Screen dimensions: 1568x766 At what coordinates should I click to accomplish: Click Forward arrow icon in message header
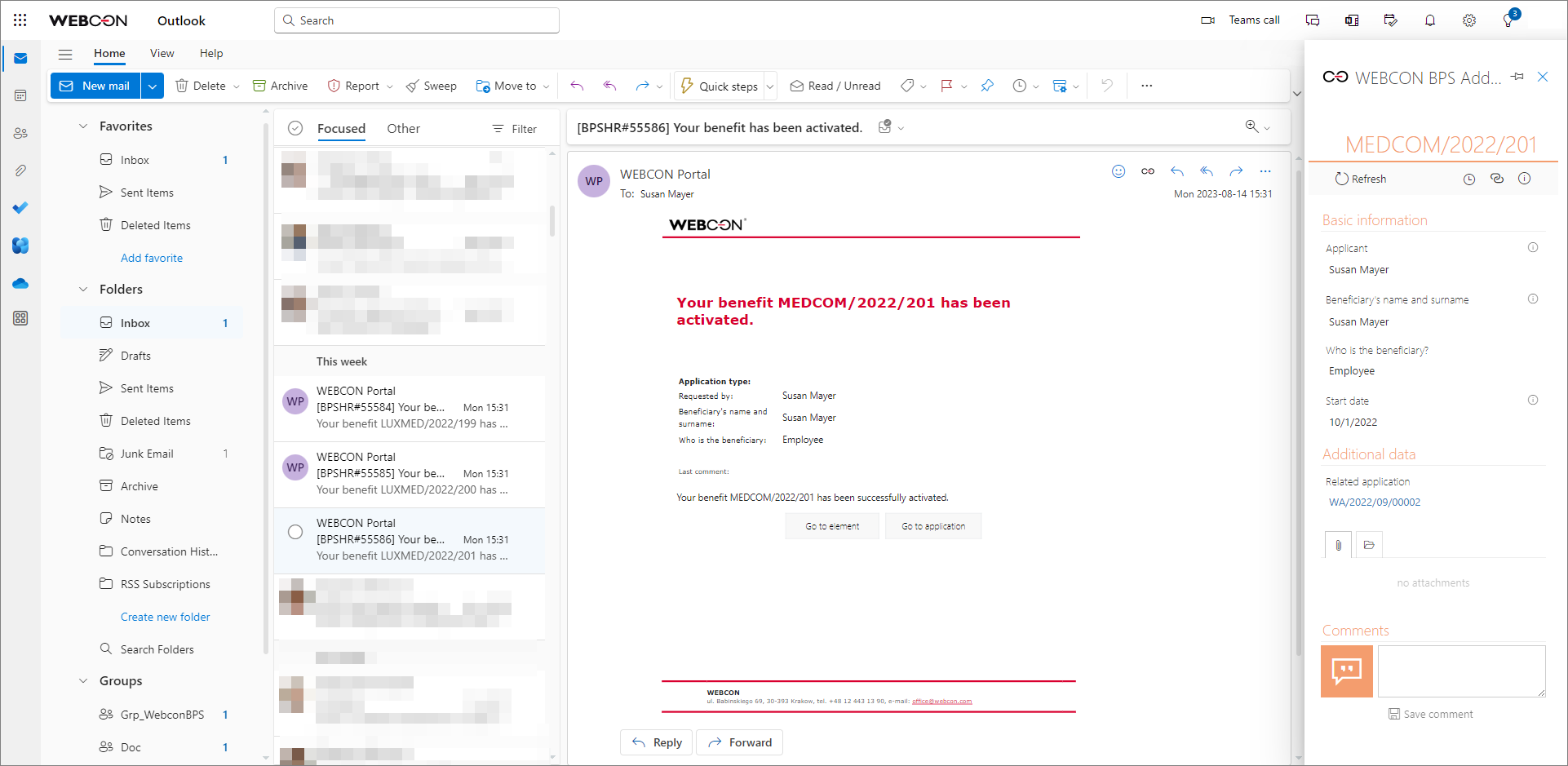click(x=1236, y=171)
